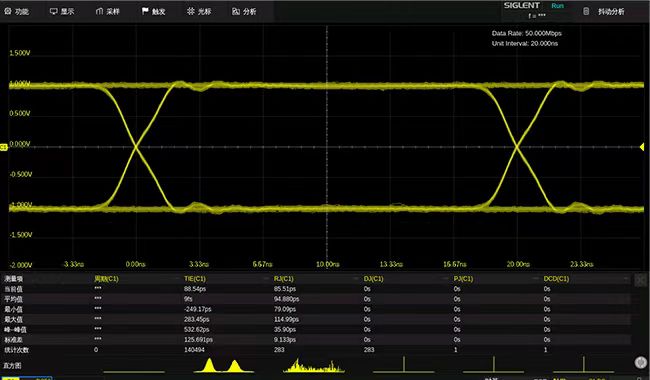Open the TIE histogram with two peaks
650x380 pixels.
tap(223, 365)
